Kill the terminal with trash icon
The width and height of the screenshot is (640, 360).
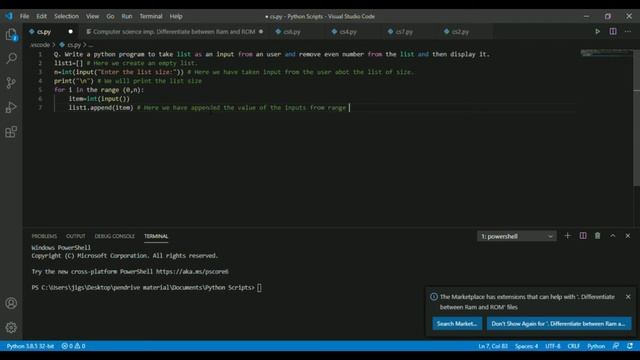[598, 236]
